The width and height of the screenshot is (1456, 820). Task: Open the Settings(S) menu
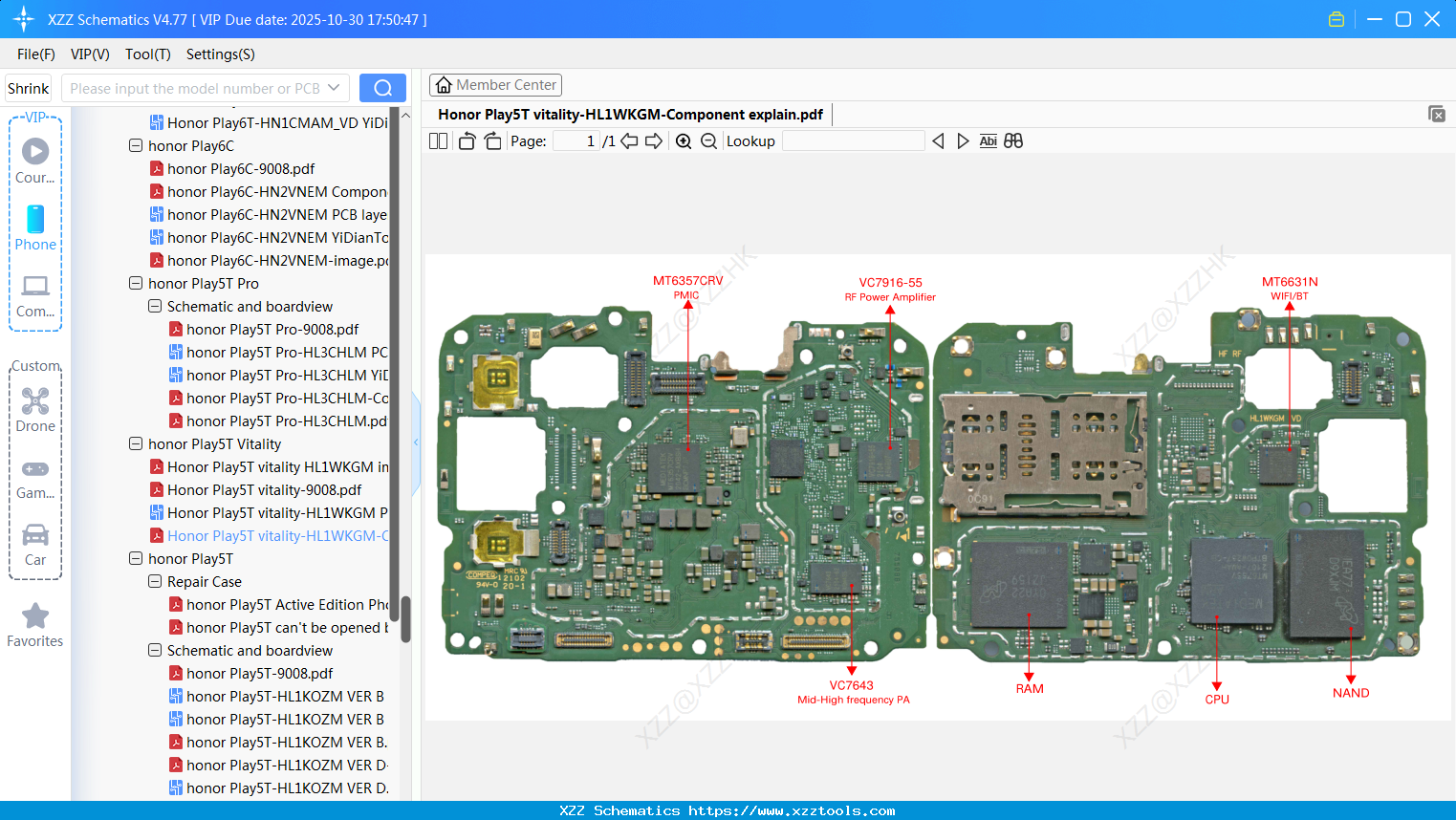point(221,54)
